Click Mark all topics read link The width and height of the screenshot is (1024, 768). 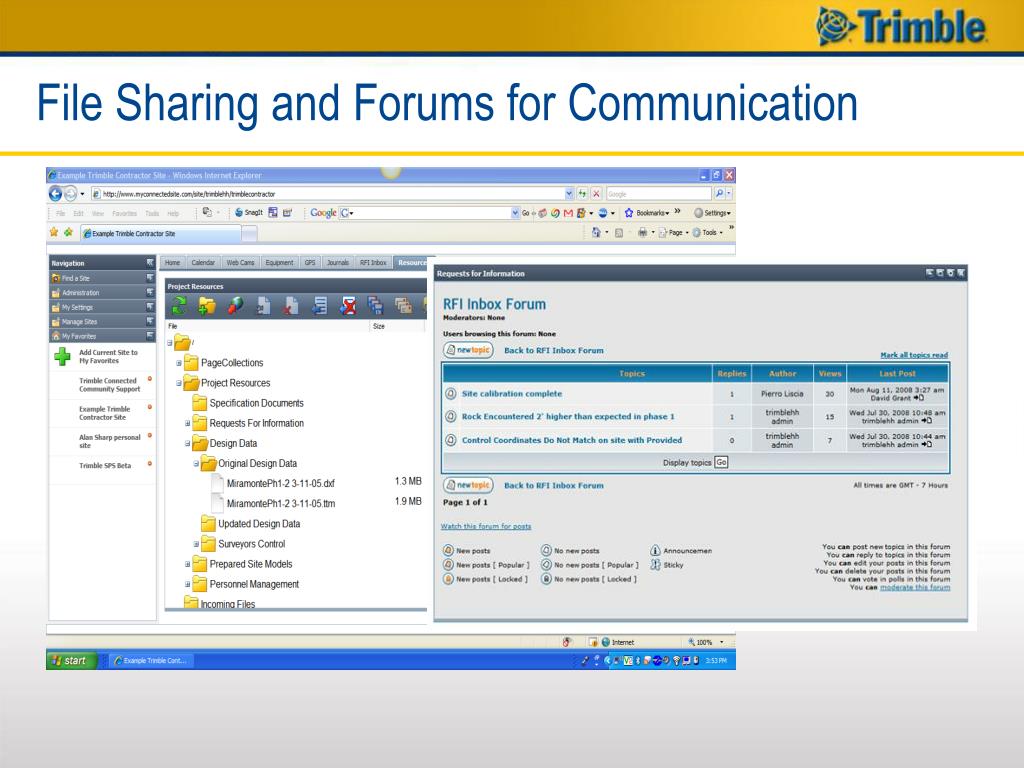tap(914, 355)
